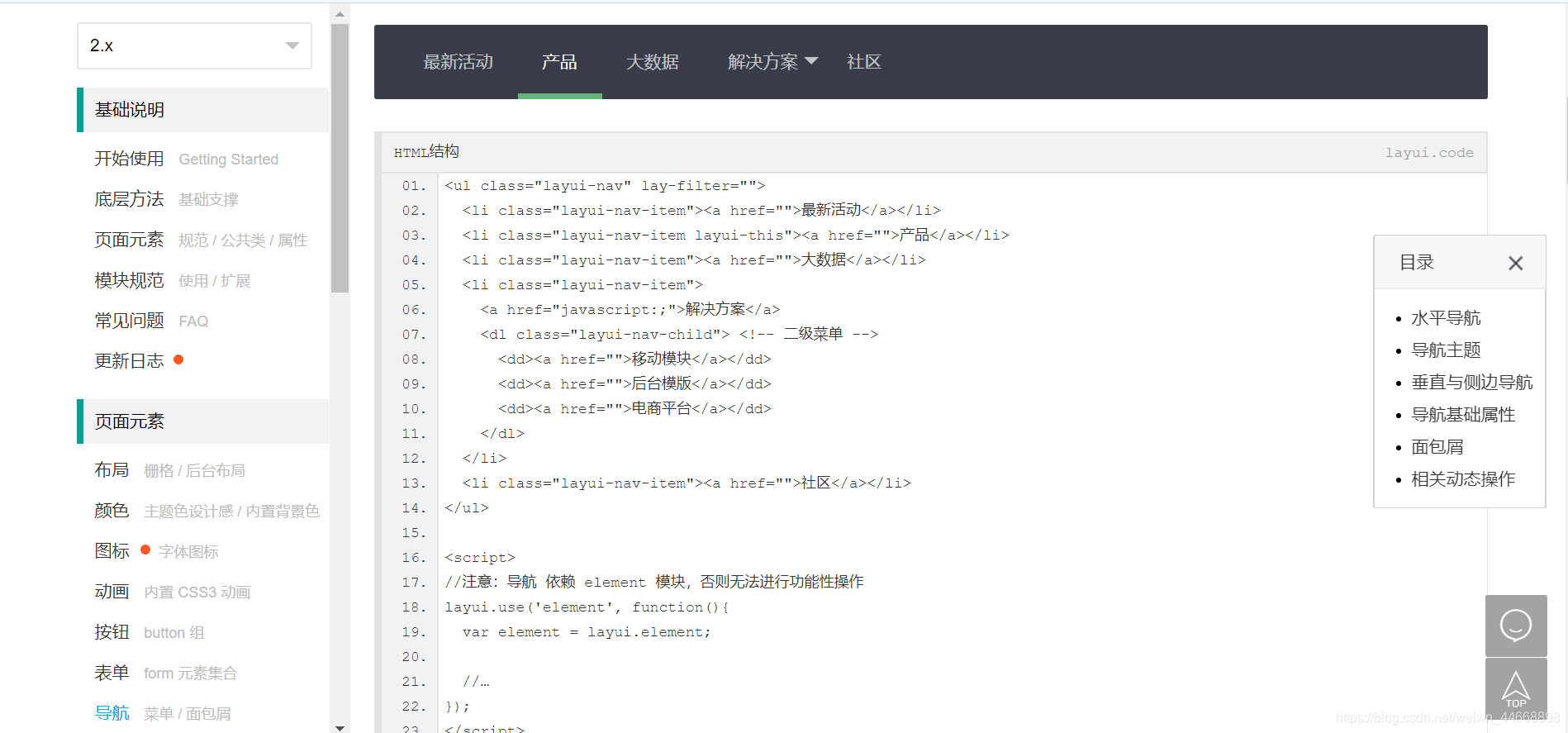
Task: Click code line 16 <script> text
Action: (480, 558)
